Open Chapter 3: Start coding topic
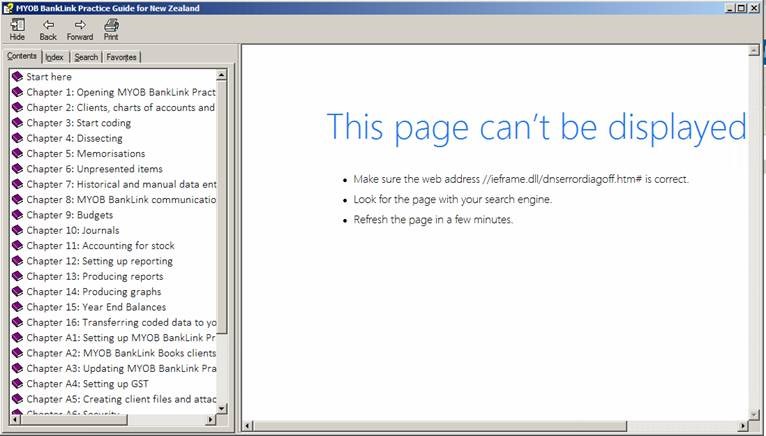766x436 pixels. click(78, 123)
